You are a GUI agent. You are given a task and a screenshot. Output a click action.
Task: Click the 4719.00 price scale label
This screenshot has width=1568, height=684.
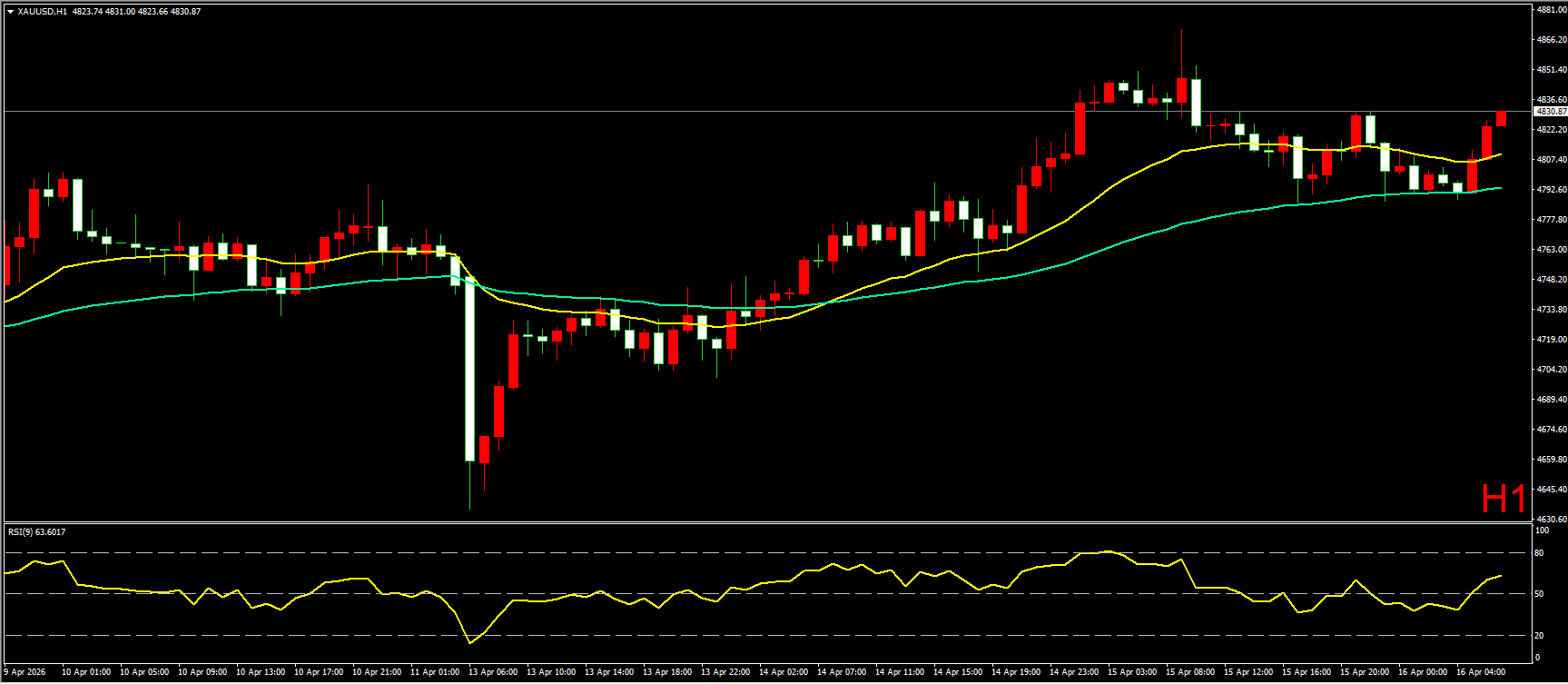click(x=1550, y=340)
